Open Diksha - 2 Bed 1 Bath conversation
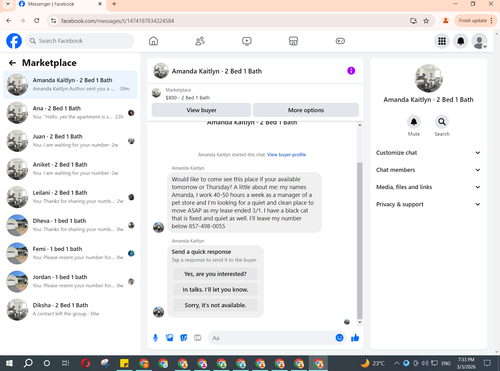500x371 pixels. pyautogui.click(x=70, y=309)
